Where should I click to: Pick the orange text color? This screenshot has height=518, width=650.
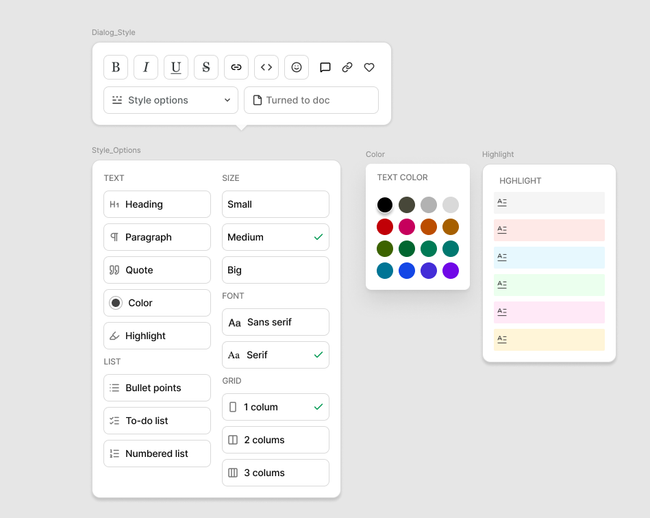[429, 227]
